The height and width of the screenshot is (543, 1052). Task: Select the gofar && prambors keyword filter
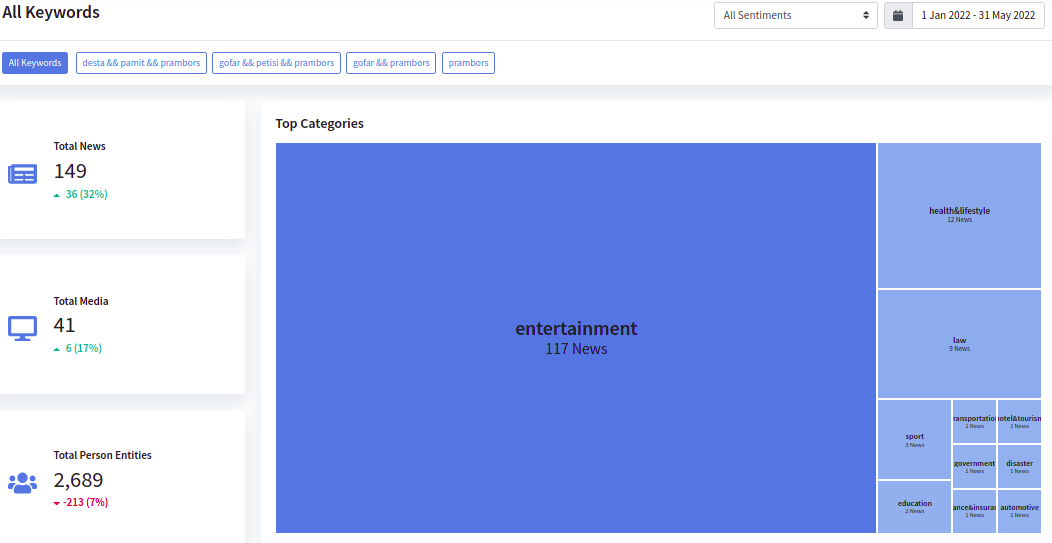[391, 63]
